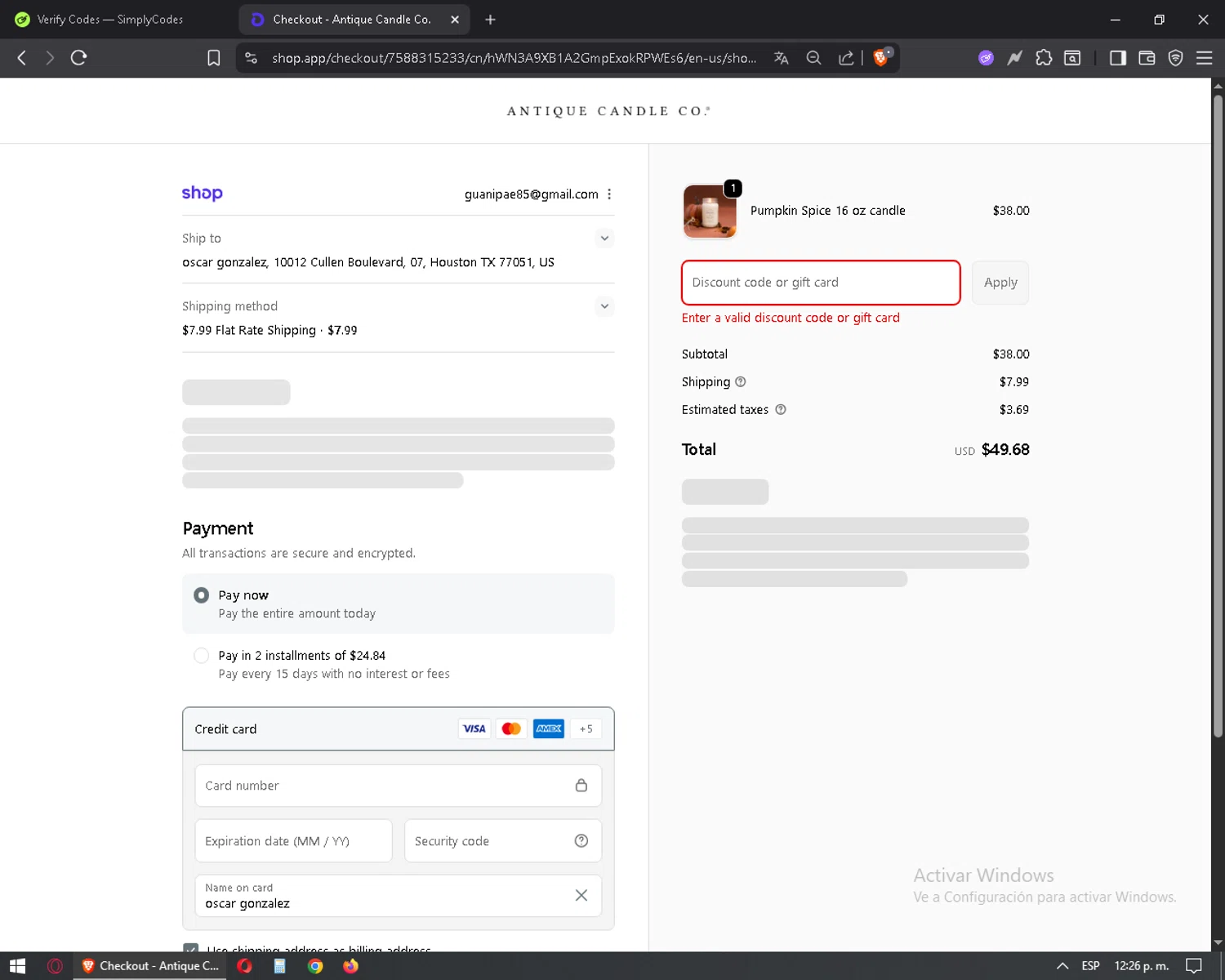Click the purple extension icon in toolbar
Viewport: 1225px width, 980px height.
click(x=987, y=58)
